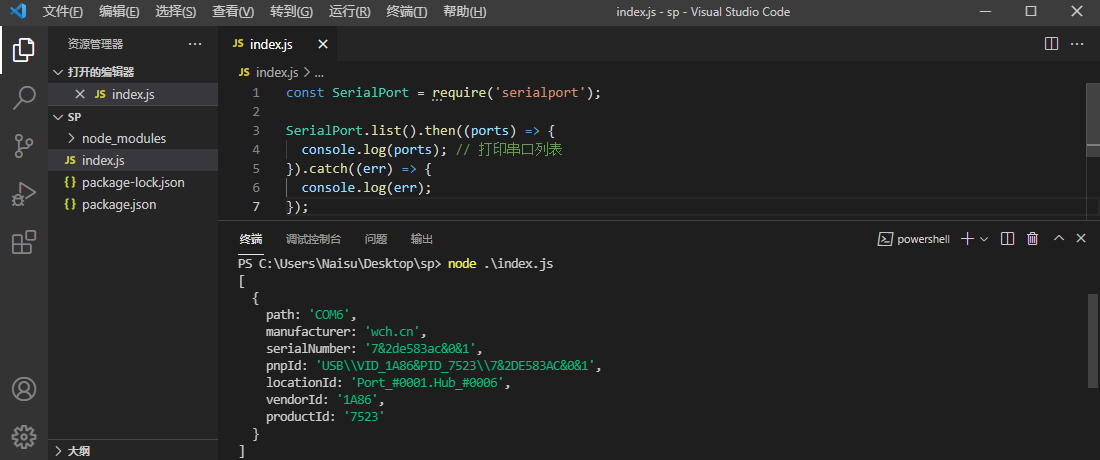1100x460 pixels.
Task: Close the terminal panel
Action: [x=1081, y=239]
